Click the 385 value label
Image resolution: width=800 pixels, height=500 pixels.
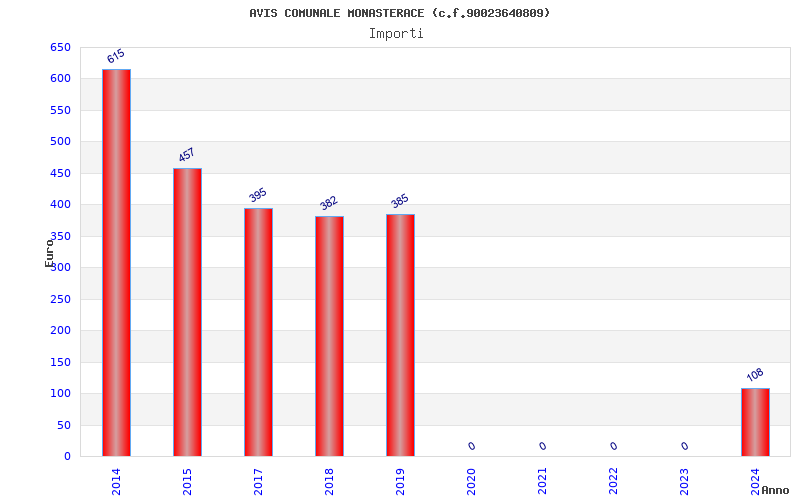pos(400,201)
